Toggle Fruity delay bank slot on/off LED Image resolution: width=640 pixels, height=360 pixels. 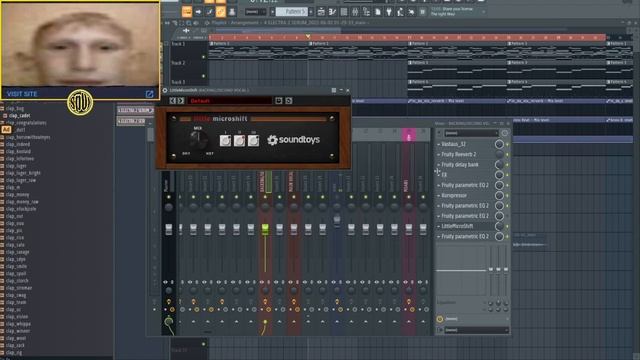507,165
